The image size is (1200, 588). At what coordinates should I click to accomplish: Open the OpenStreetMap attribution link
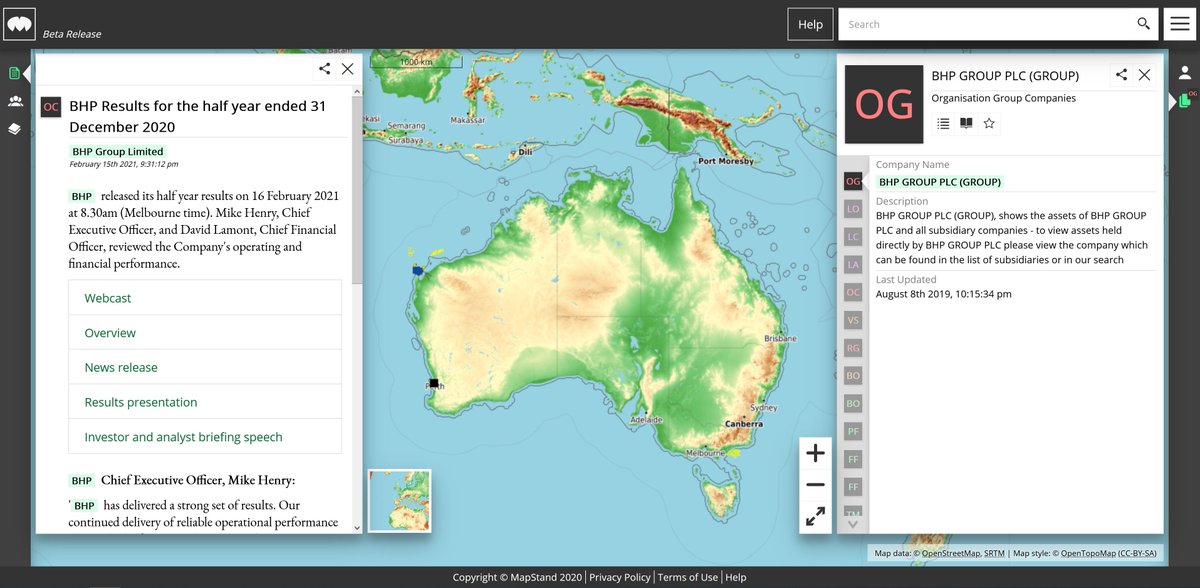[949, 553]
